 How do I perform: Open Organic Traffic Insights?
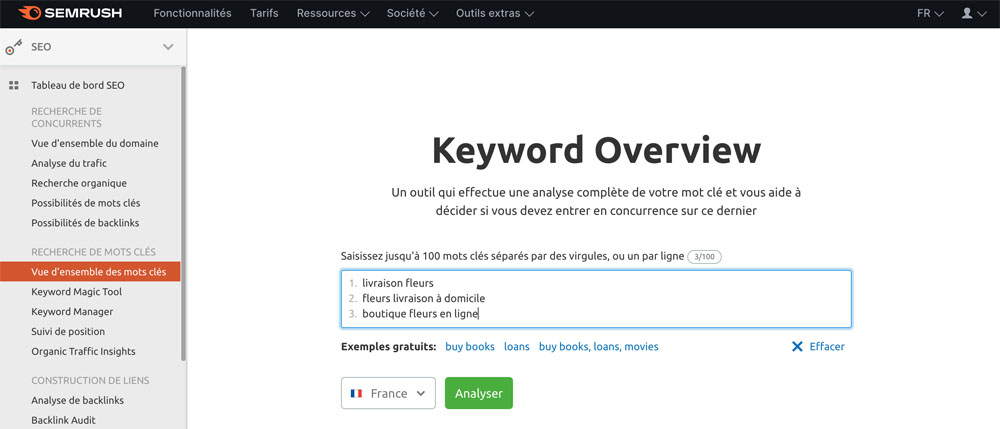point(84,351)
